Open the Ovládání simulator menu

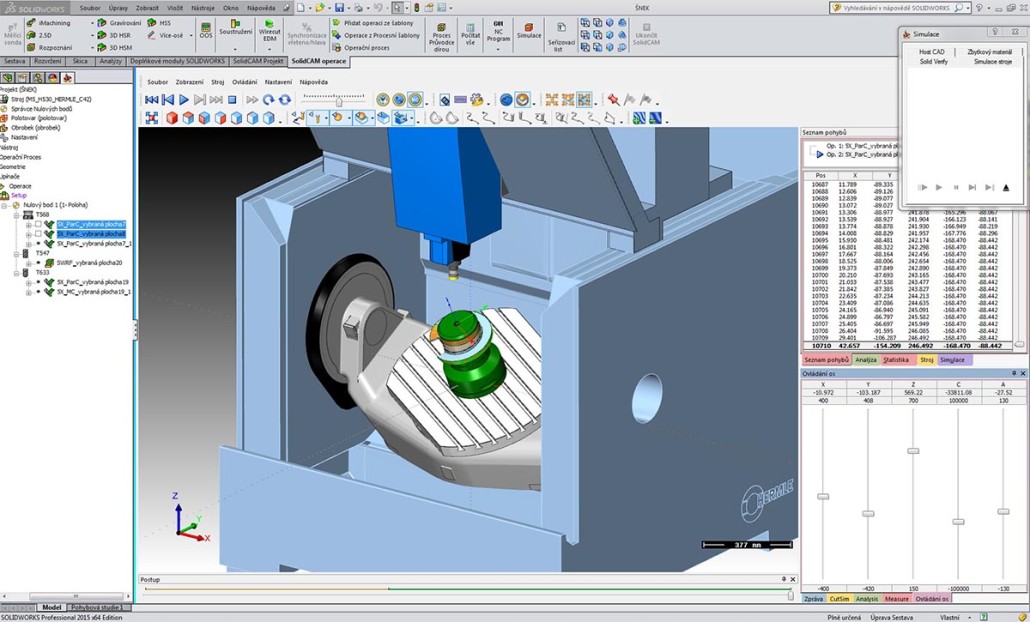[244, 82]
